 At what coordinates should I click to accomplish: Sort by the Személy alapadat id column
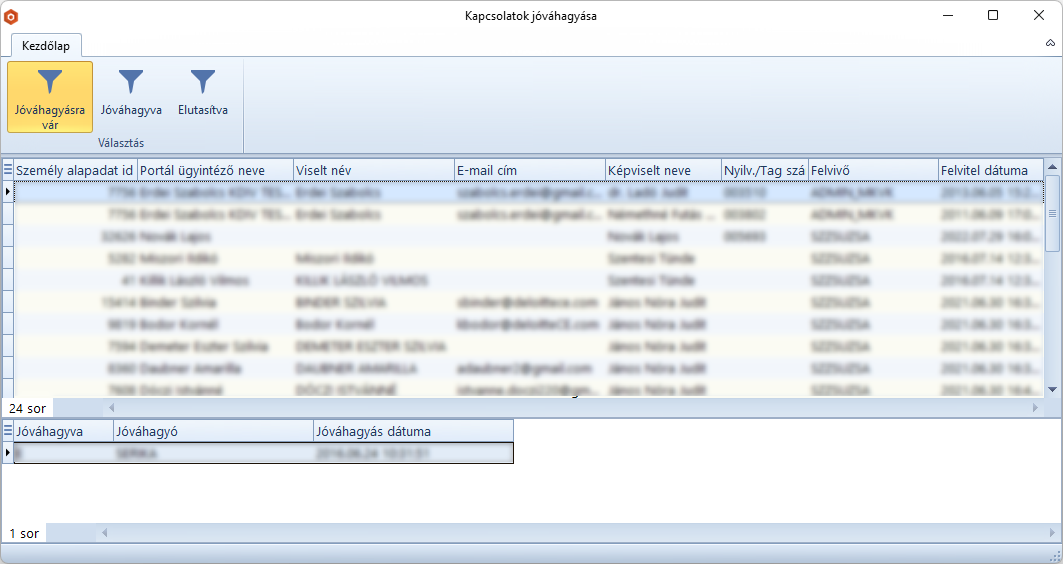(x=75, y=170)
